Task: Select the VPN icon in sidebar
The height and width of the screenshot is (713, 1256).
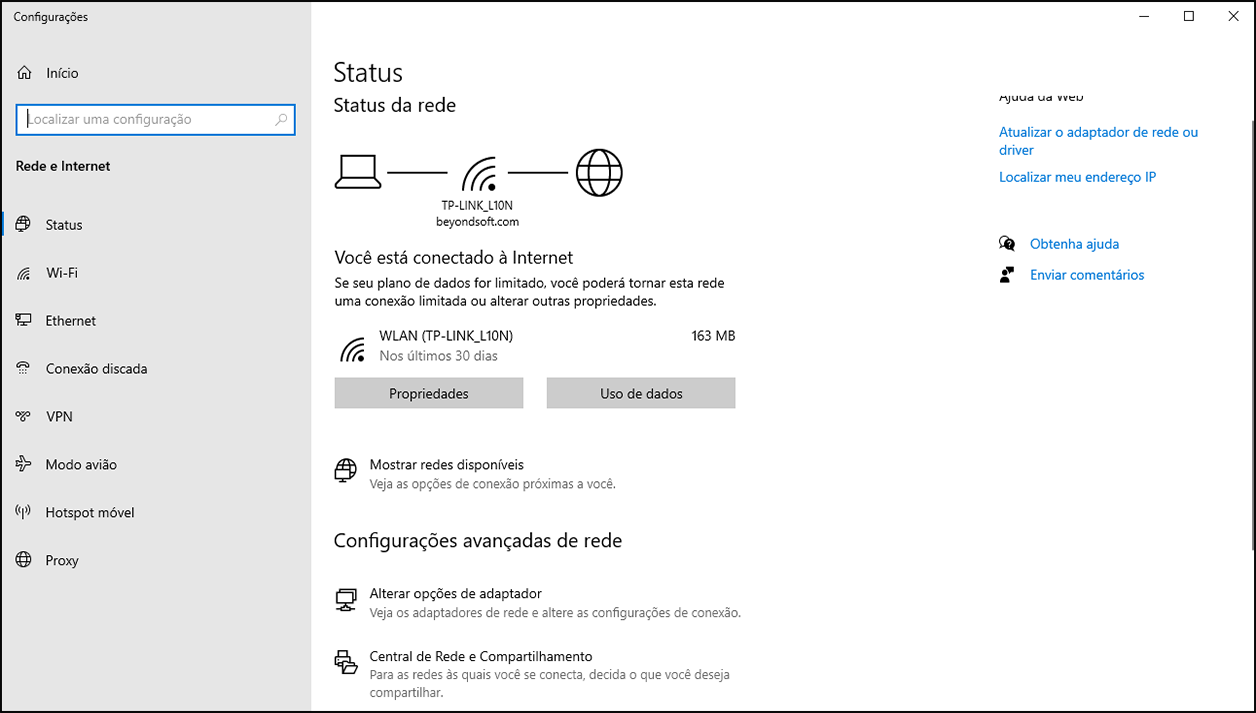Action: [24, 417]
